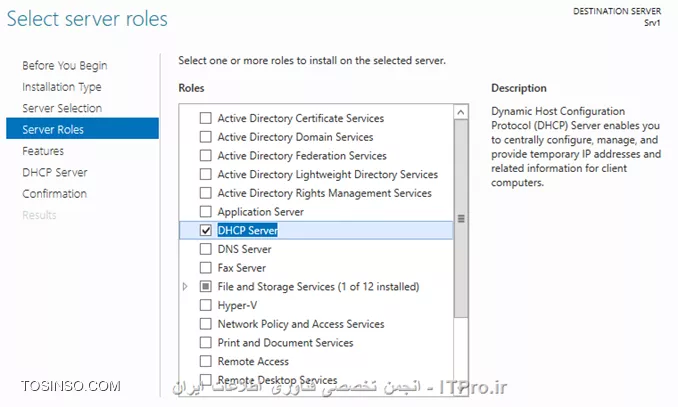678x407 pixels.
Task: Check Active Directory Certificate Services checkbox
Action: coord(206,118)
